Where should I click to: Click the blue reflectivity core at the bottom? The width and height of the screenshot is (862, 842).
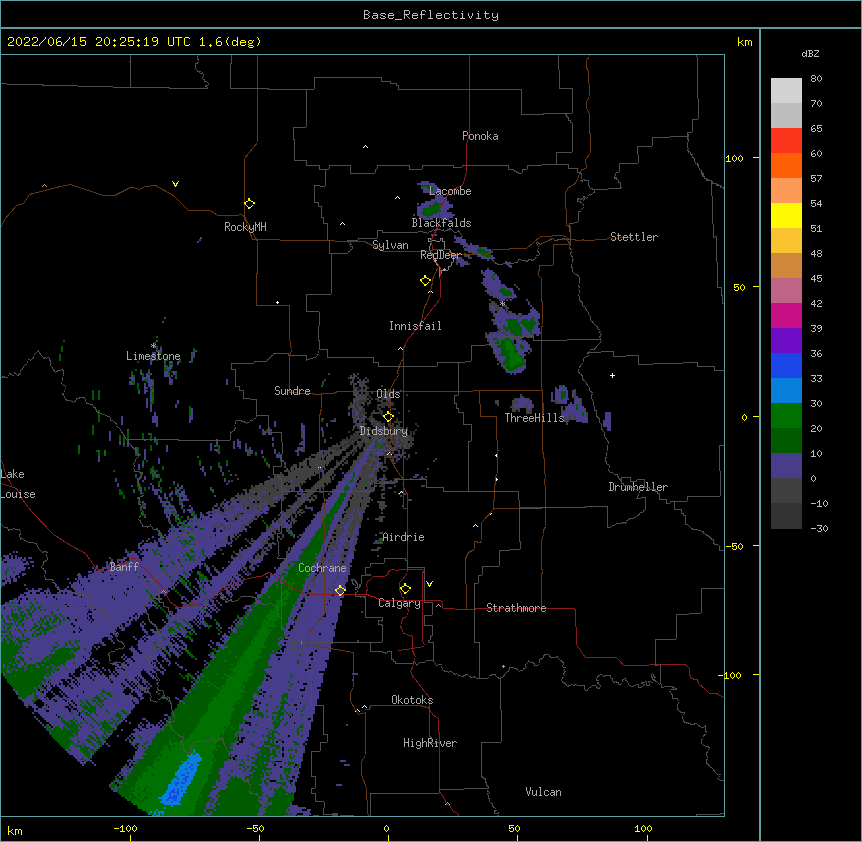coord(181,780)
